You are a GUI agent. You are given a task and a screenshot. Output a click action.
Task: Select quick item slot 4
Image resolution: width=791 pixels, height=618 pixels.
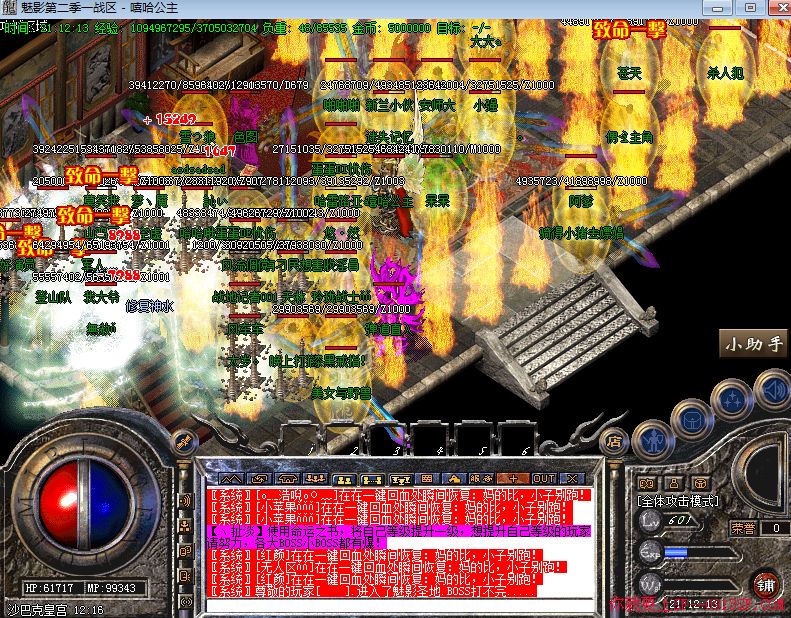click(428, 438)
